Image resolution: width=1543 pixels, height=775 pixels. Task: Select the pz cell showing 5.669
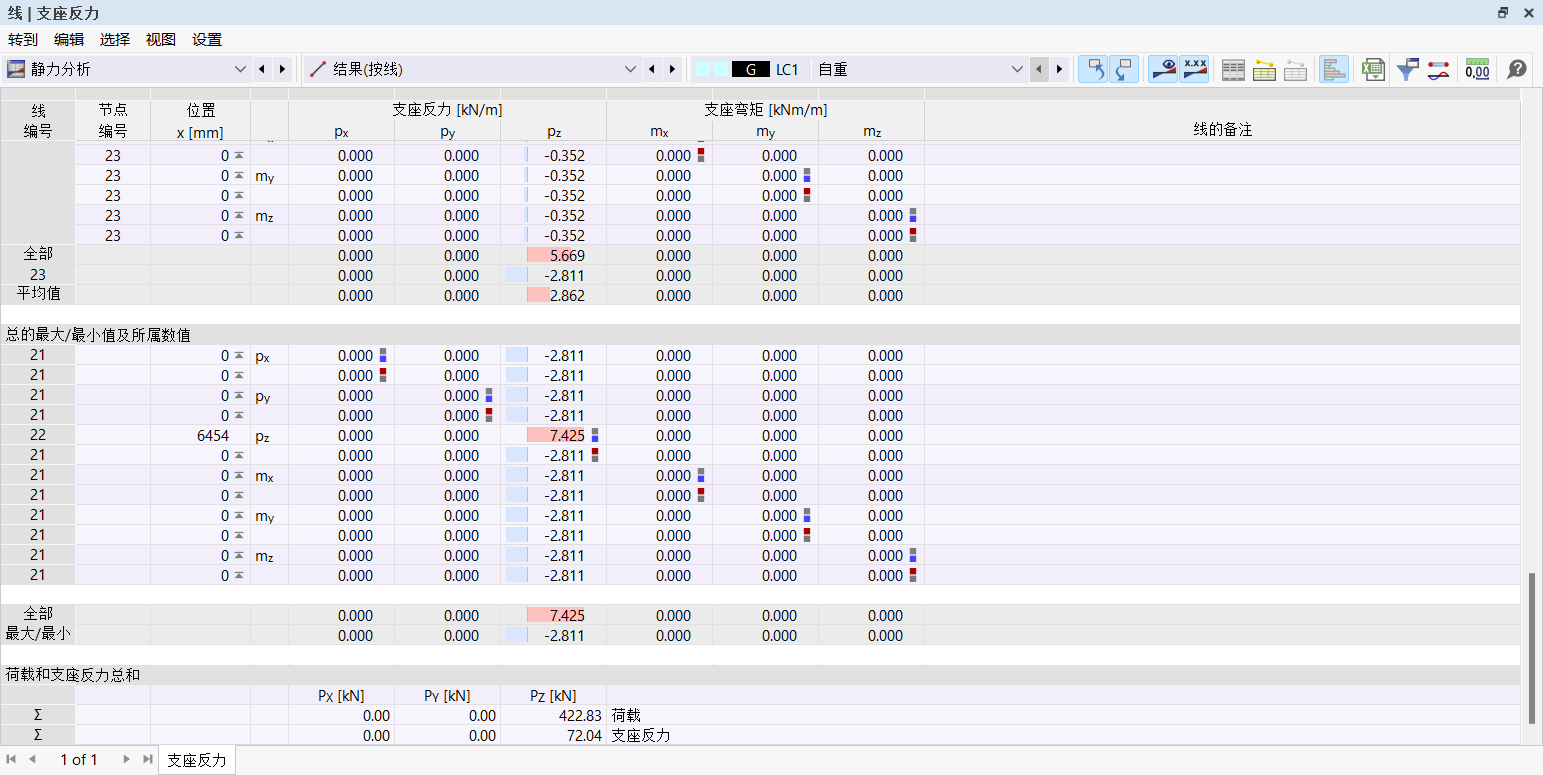[553, 255]
